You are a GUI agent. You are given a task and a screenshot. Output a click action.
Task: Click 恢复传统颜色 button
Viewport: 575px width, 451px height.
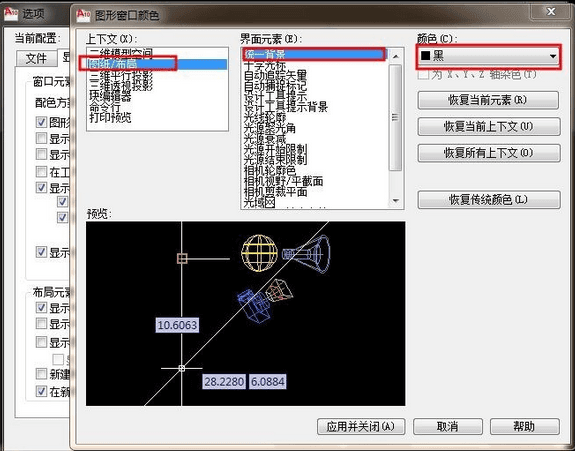(489, 199)
